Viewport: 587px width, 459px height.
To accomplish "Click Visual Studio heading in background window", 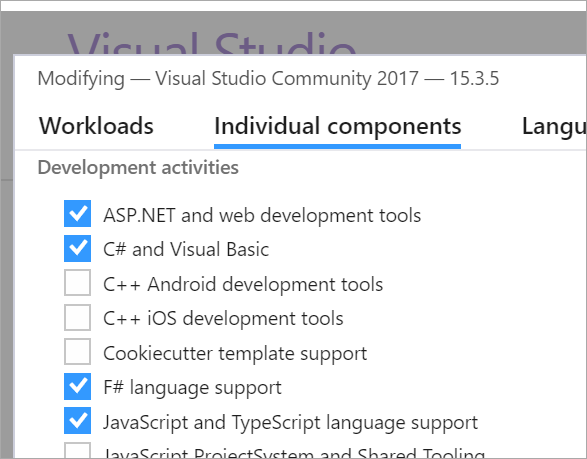I will (212, 43).
